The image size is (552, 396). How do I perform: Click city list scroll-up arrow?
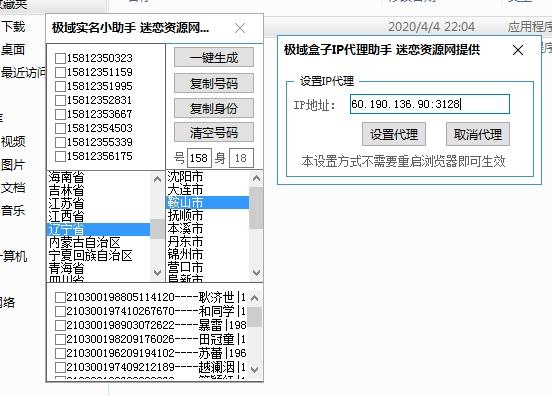point(256,178)
